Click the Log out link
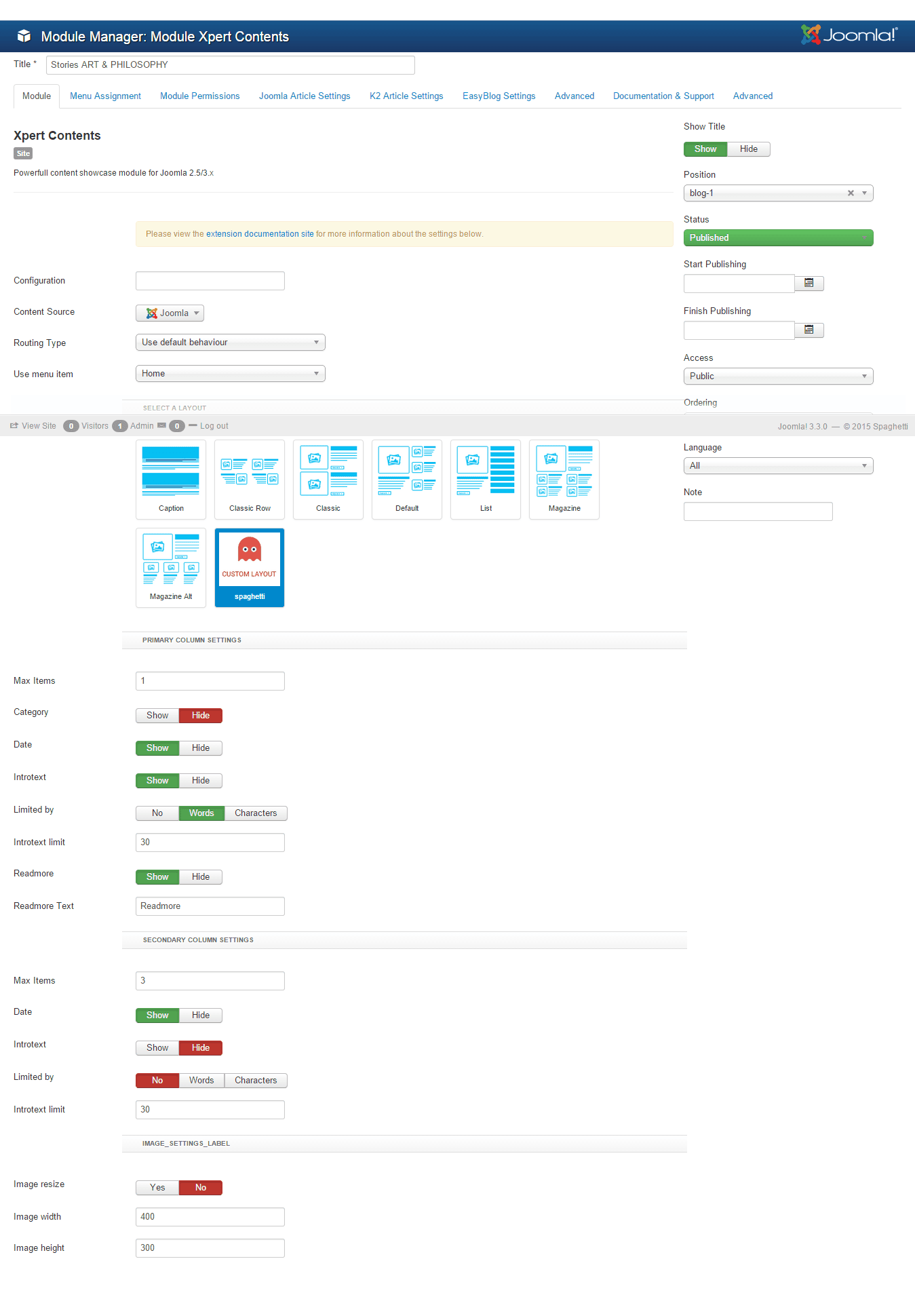Screen dimensions: 915x1316 pos(214,426)
